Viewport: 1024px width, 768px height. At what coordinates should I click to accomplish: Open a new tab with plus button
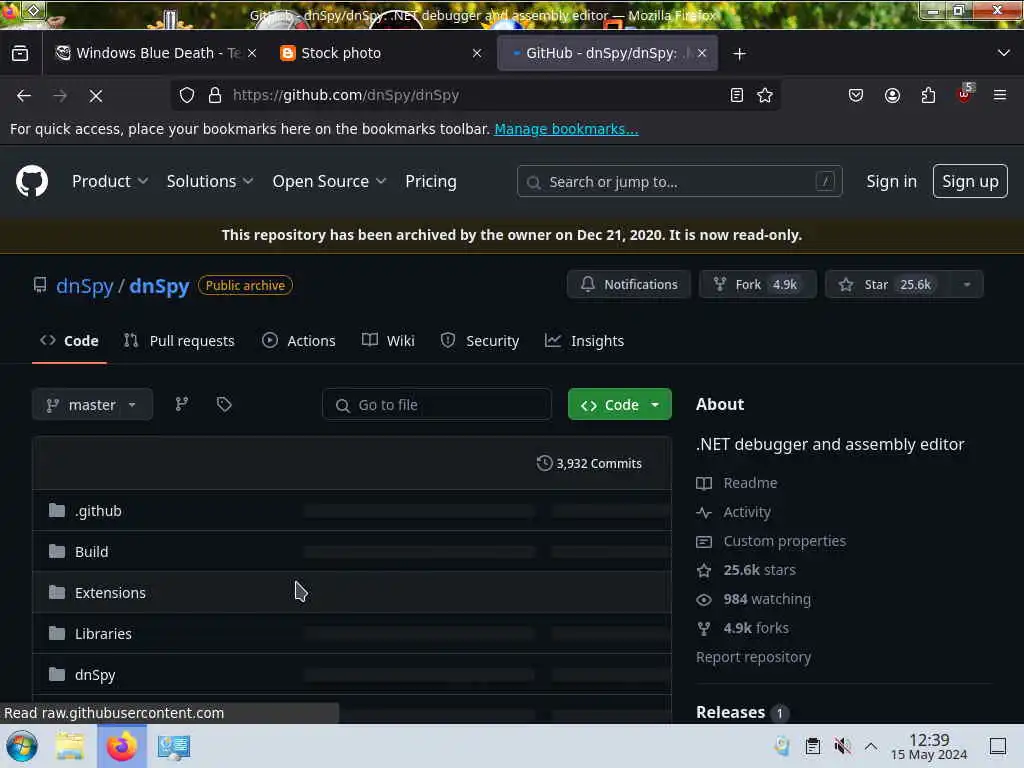point(739,54)
